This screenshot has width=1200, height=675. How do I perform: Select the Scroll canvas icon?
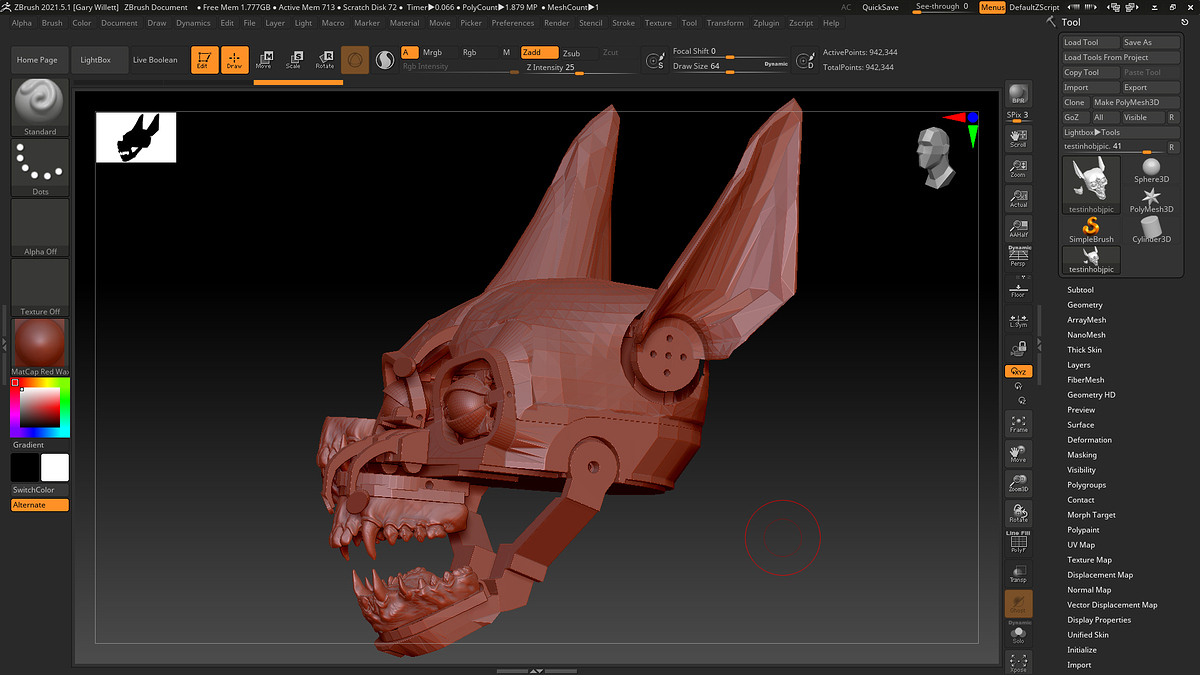1018,138
